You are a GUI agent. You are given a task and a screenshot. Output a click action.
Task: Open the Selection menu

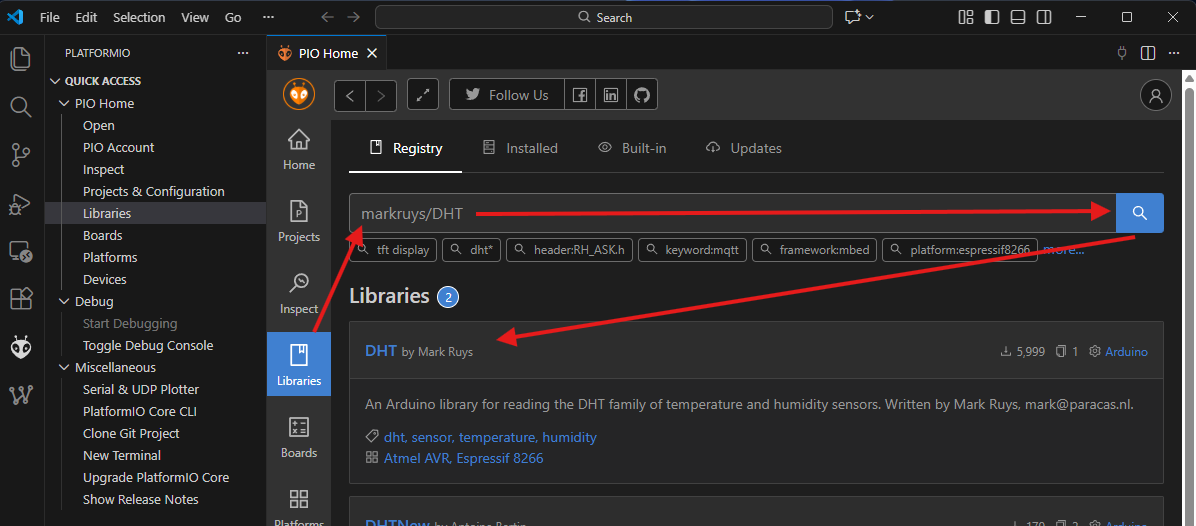(x=139, y=17)
